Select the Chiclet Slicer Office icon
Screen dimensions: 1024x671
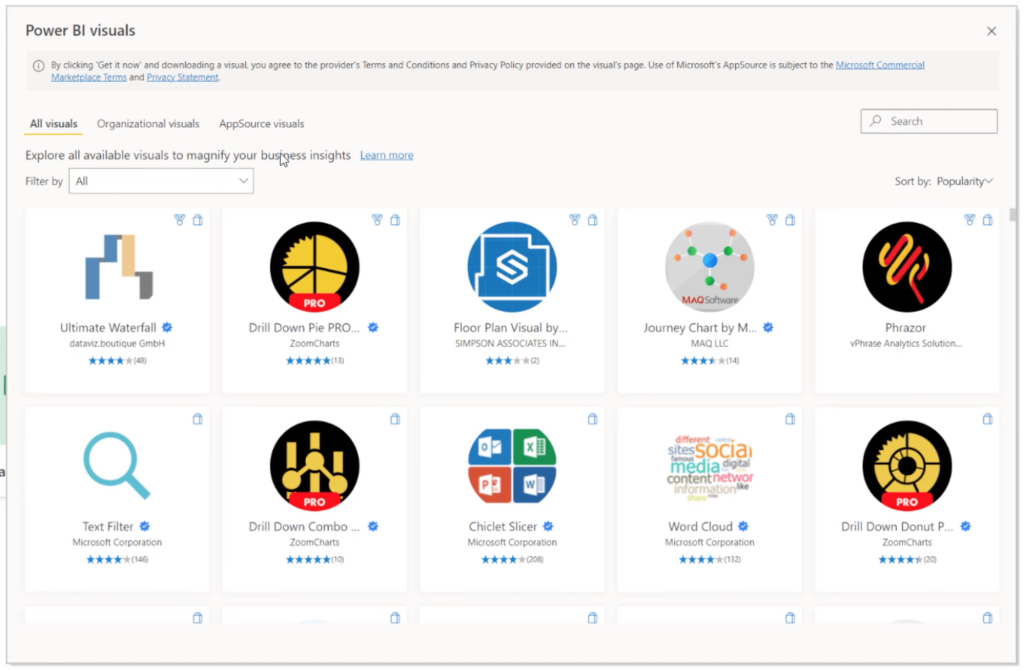[x=512, y=465]
